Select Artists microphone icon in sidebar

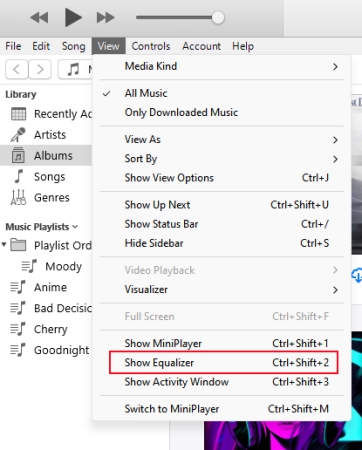[x=18, y=135]
